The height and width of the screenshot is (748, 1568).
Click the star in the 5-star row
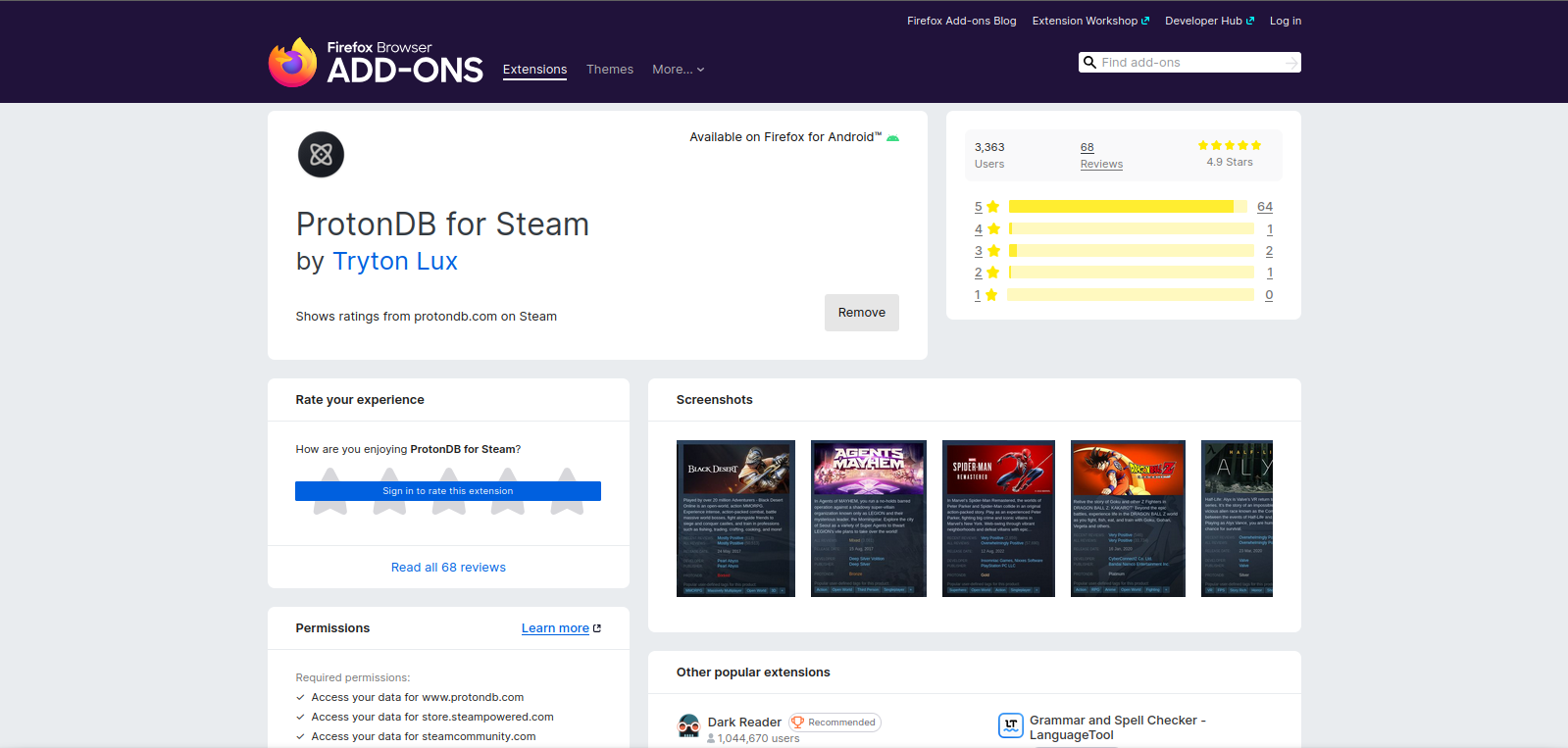coord(993,207)
